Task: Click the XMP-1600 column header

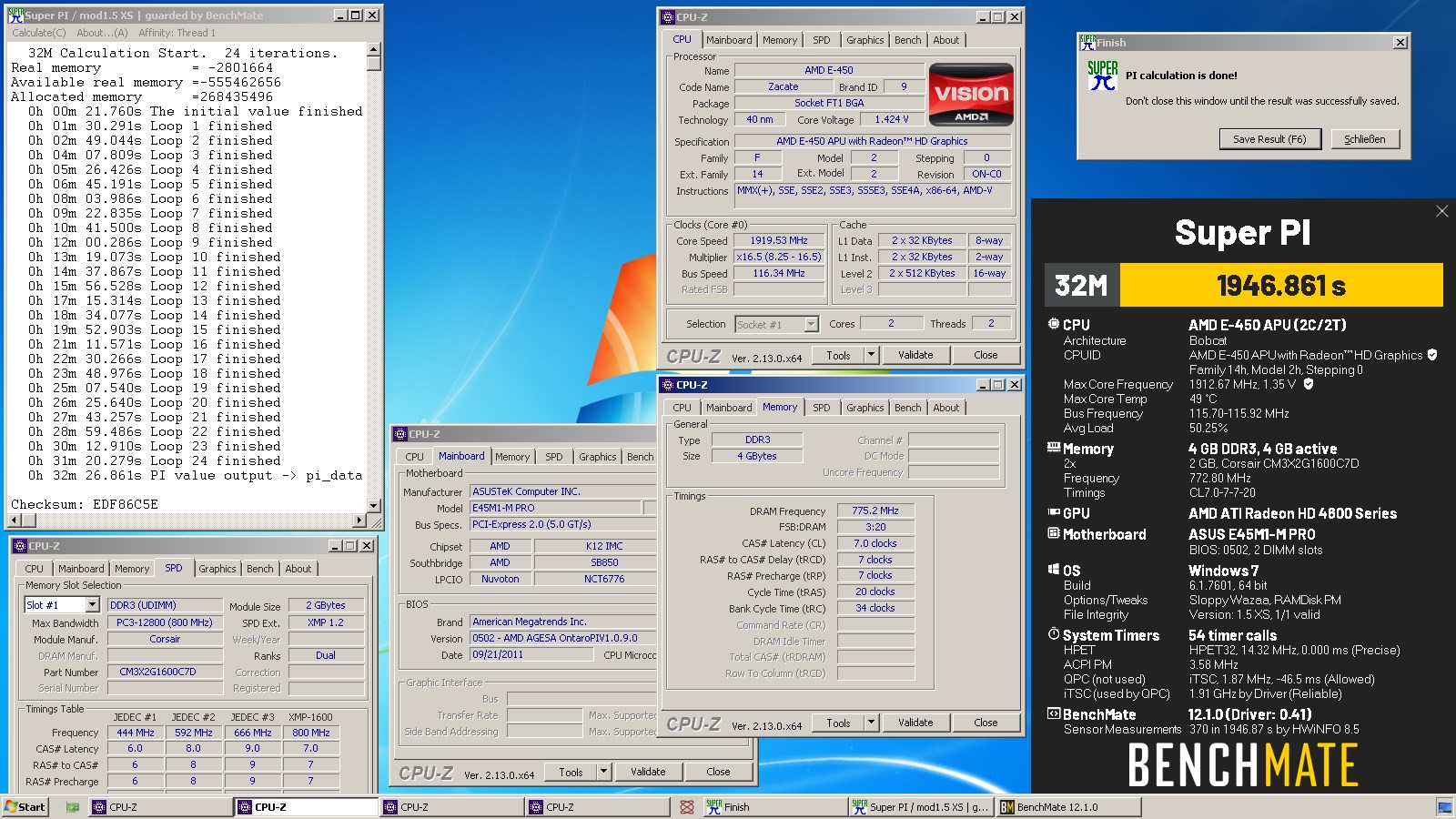Action: click(x=310, y=717)
